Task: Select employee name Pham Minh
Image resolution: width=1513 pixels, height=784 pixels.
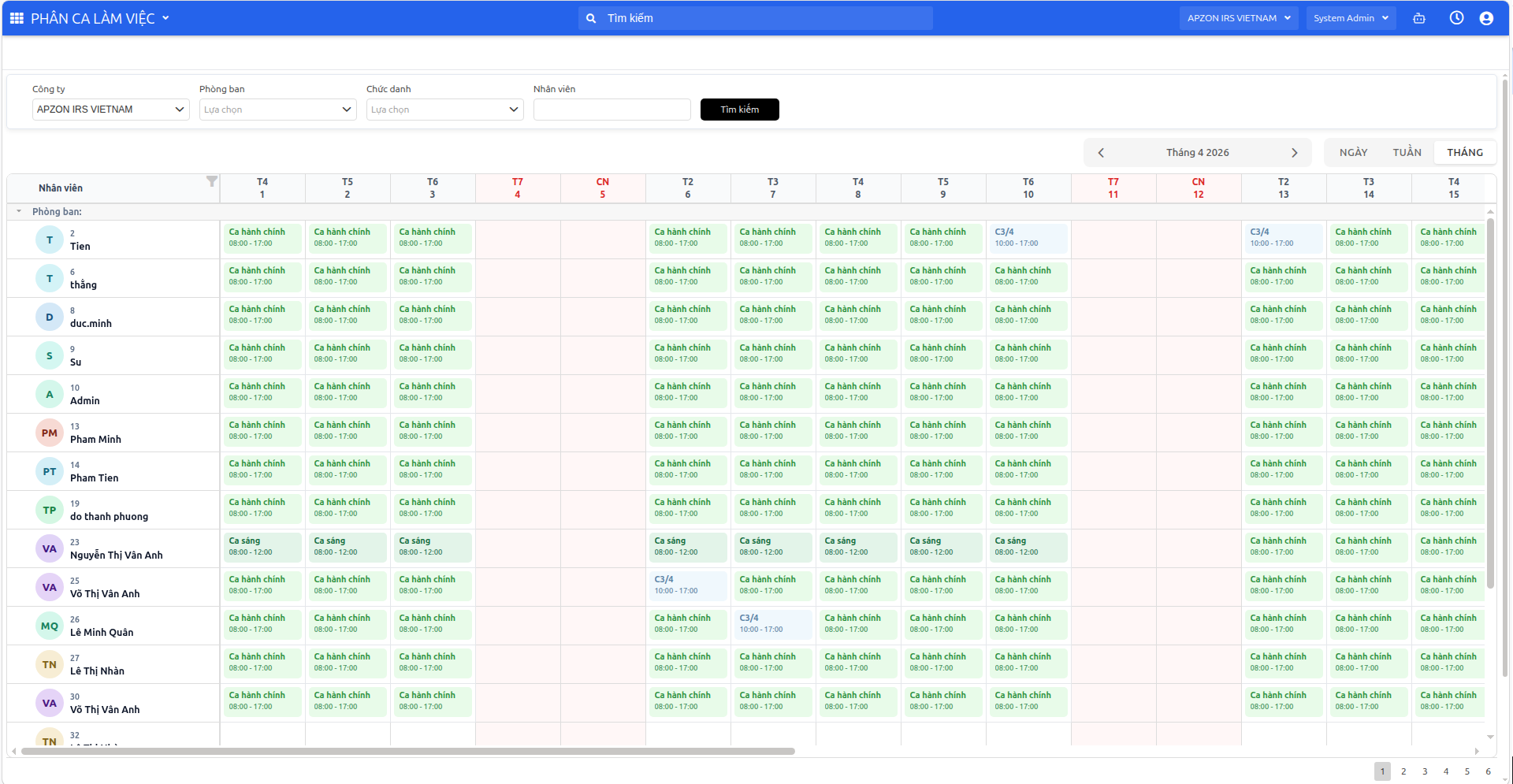Action: pyautogui.click(x=95, y=440)
